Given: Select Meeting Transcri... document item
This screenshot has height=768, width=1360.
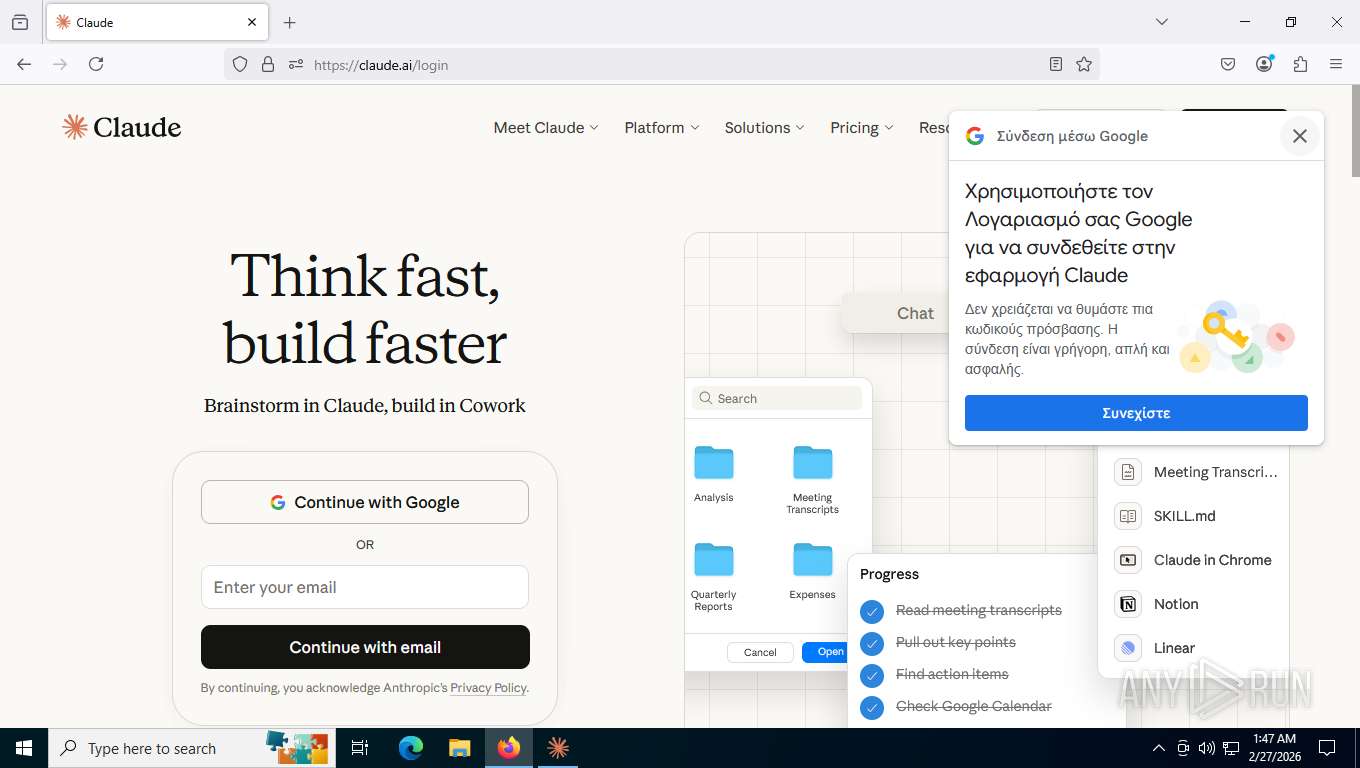Looking at the screenshot, I should coord(1196,472).
